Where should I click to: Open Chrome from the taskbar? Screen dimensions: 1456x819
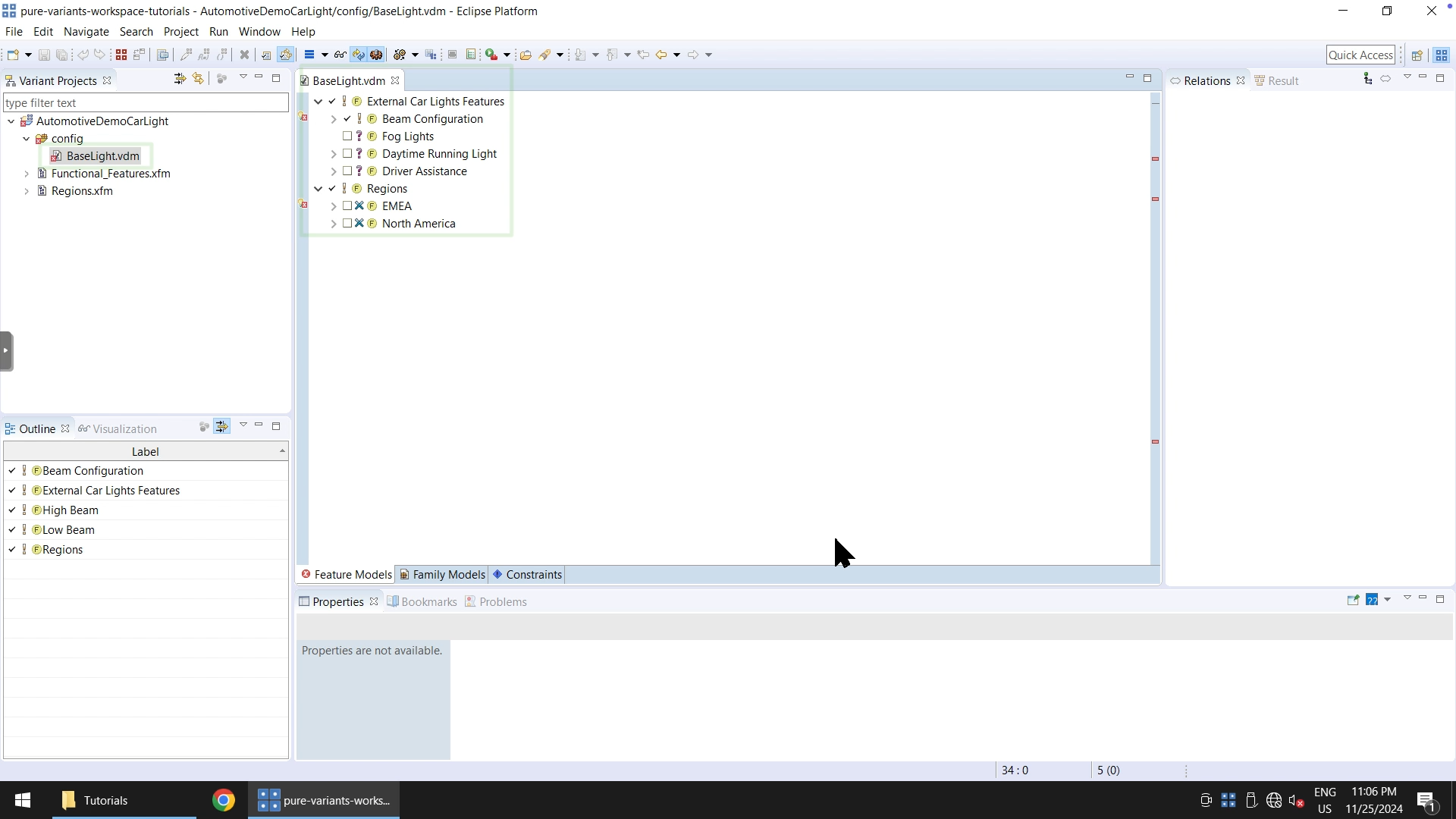223,800
